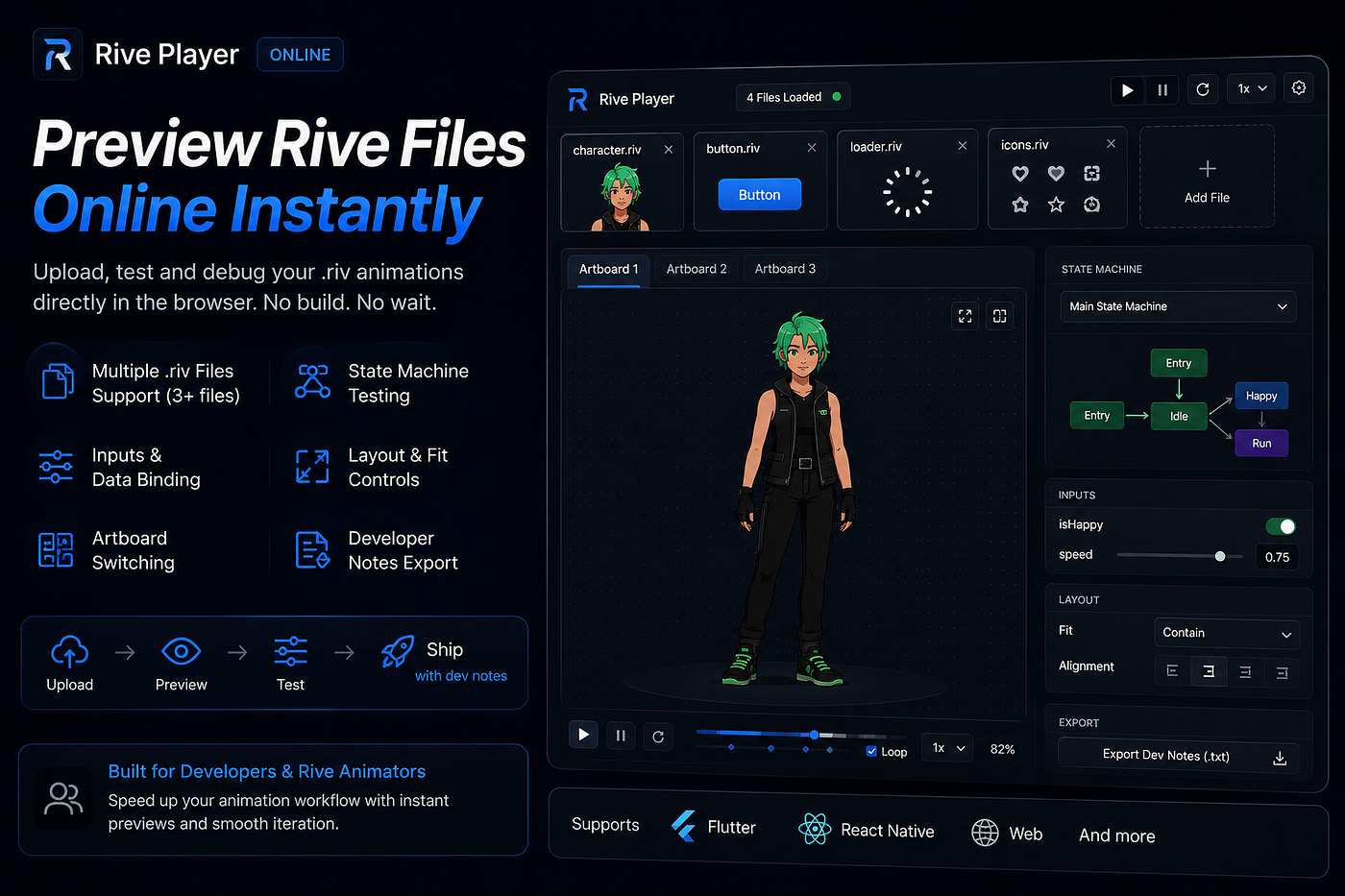Select the Run state node
1345x896 pixels.
point(1261,443)
